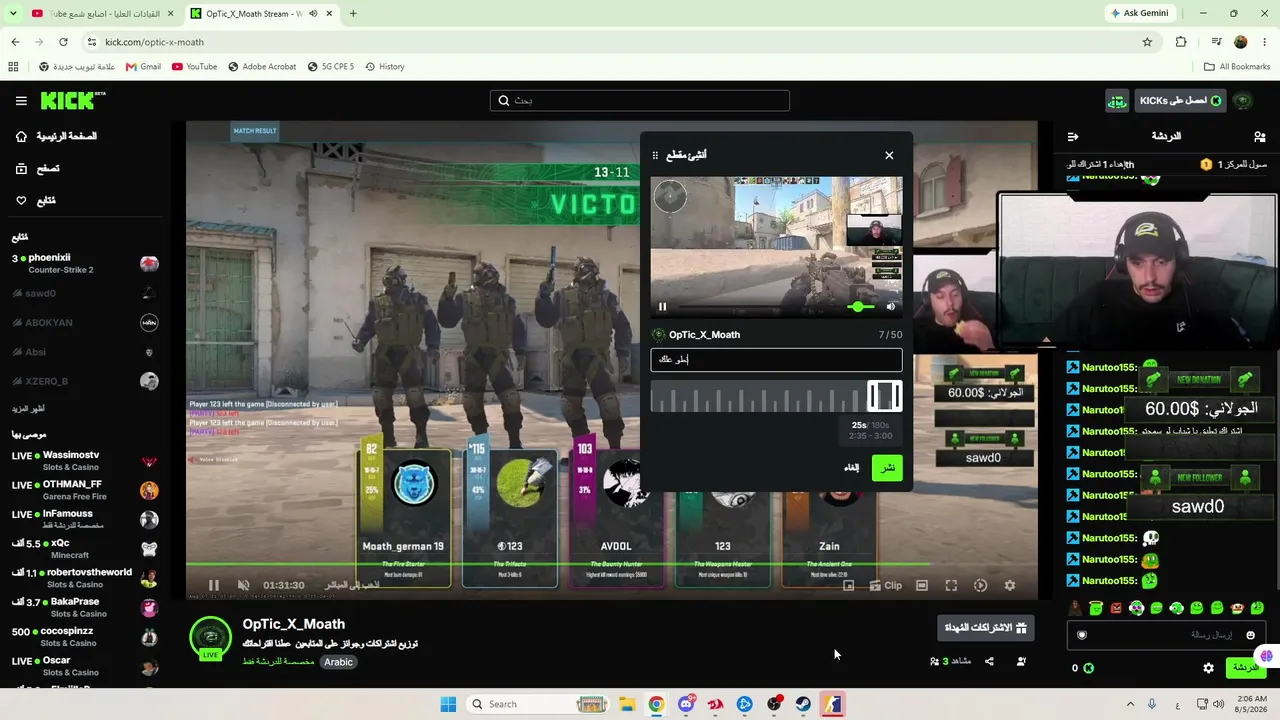Click the player playback speed icon
Screen dimensions: 1280x720
pos(980,586)
